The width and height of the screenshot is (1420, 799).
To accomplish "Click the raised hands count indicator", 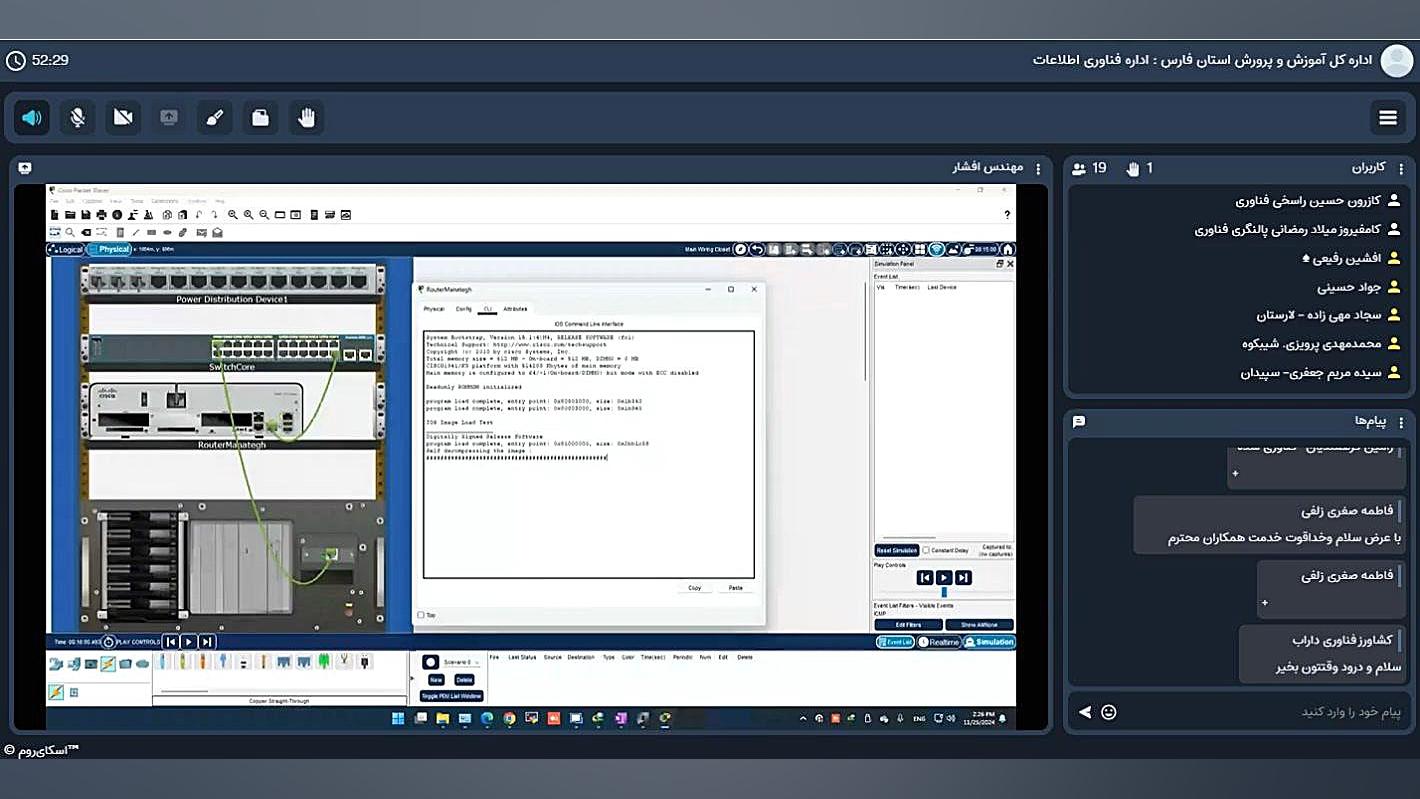I will pos(1140,169).
